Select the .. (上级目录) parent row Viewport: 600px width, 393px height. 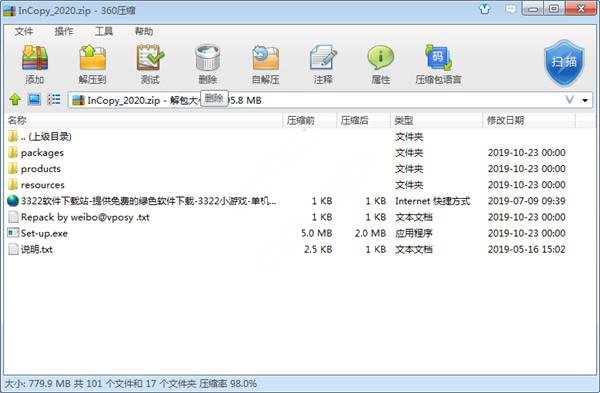click(x=300, y=137)
